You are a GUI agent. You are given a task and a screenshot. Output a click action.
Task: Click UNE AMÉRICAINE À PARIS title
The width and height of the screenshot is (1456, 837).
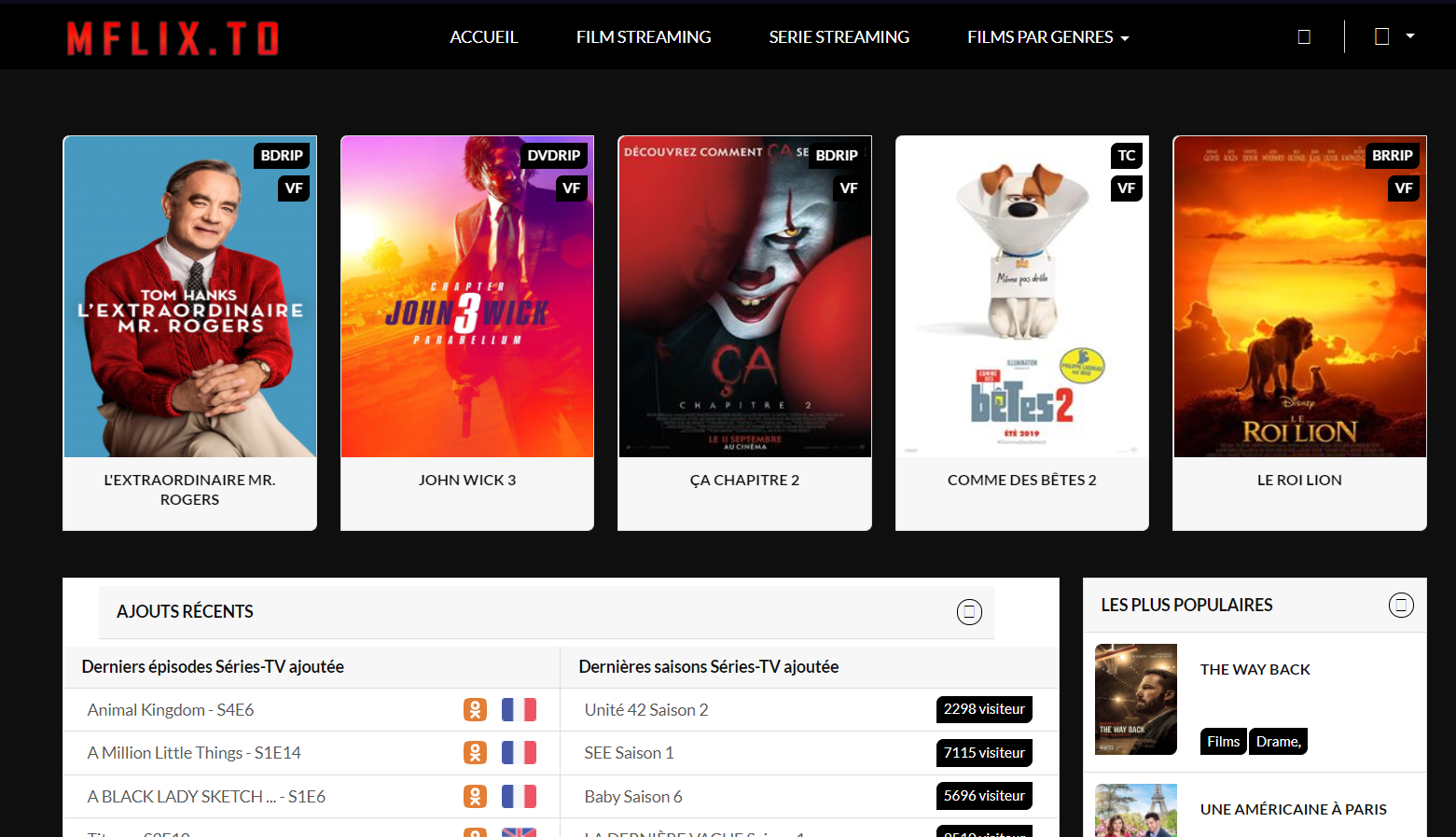1294,809
